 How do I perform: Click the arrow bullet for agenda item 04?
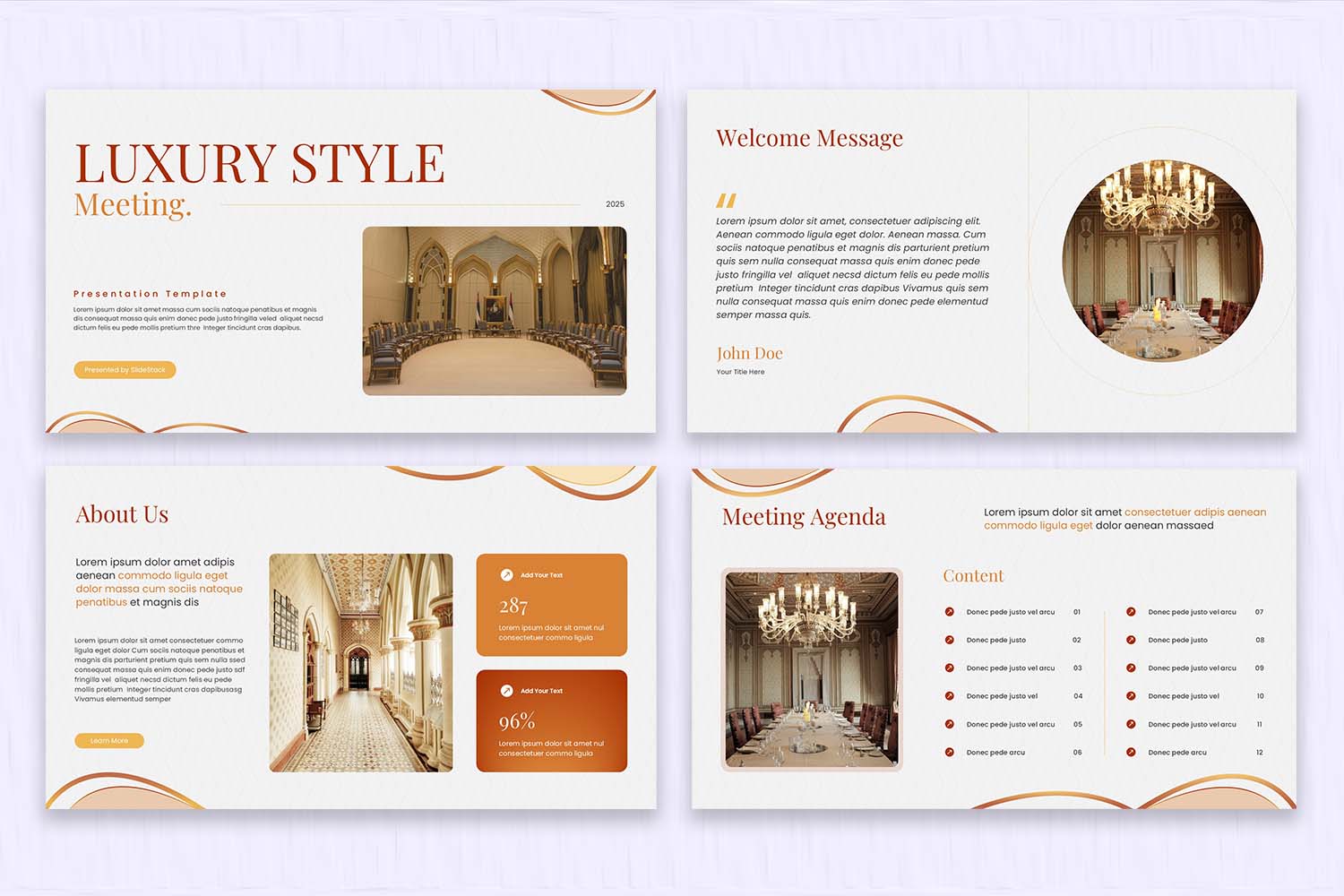coord(949,696)
